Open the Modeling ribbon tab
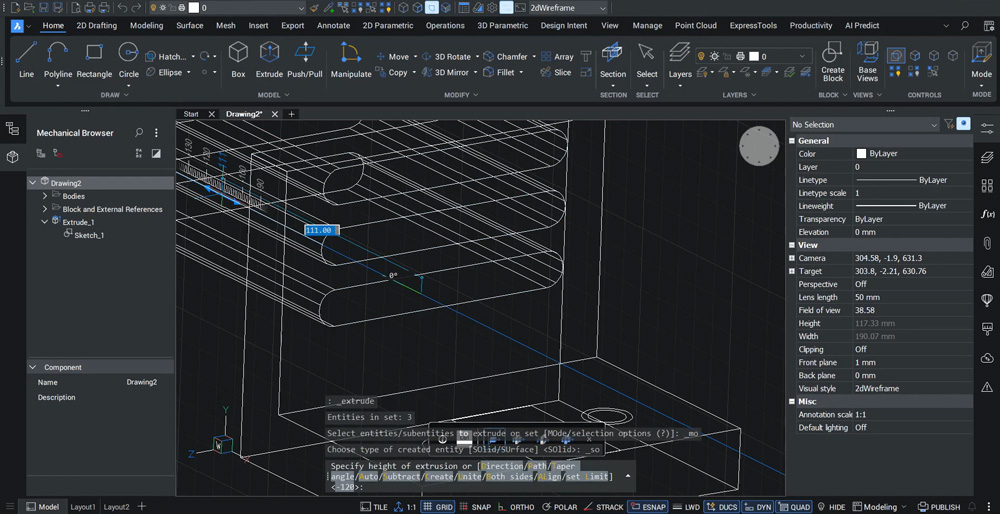The image size is (1000, 514). pos(147,26)
